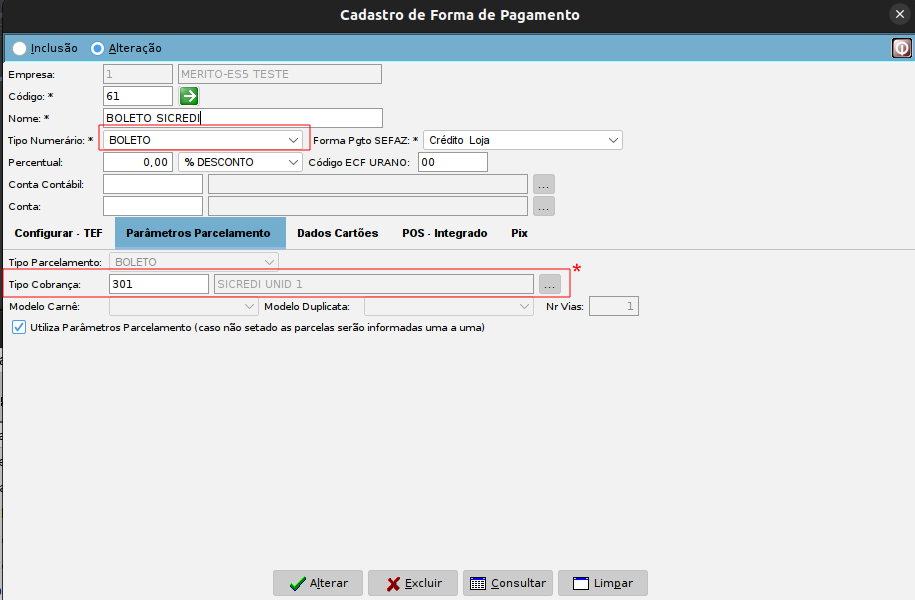This screenshot has height=600, width=915.
Task: Click the Nome field containing BOLETO SICREDI
Action: tap(242, 118)
